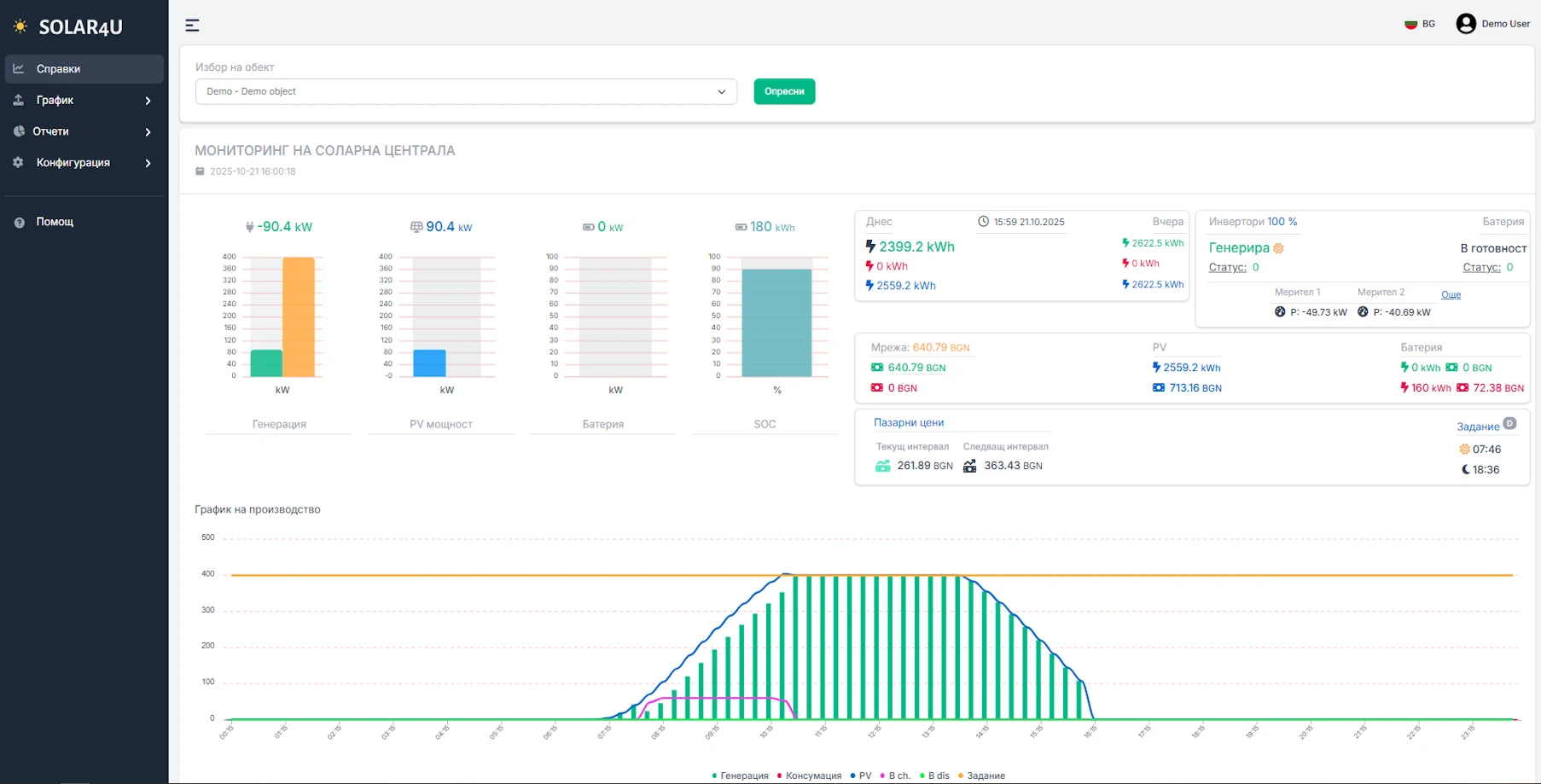
Task: Open the Още link under inverters
Action: coord(1451,295)
